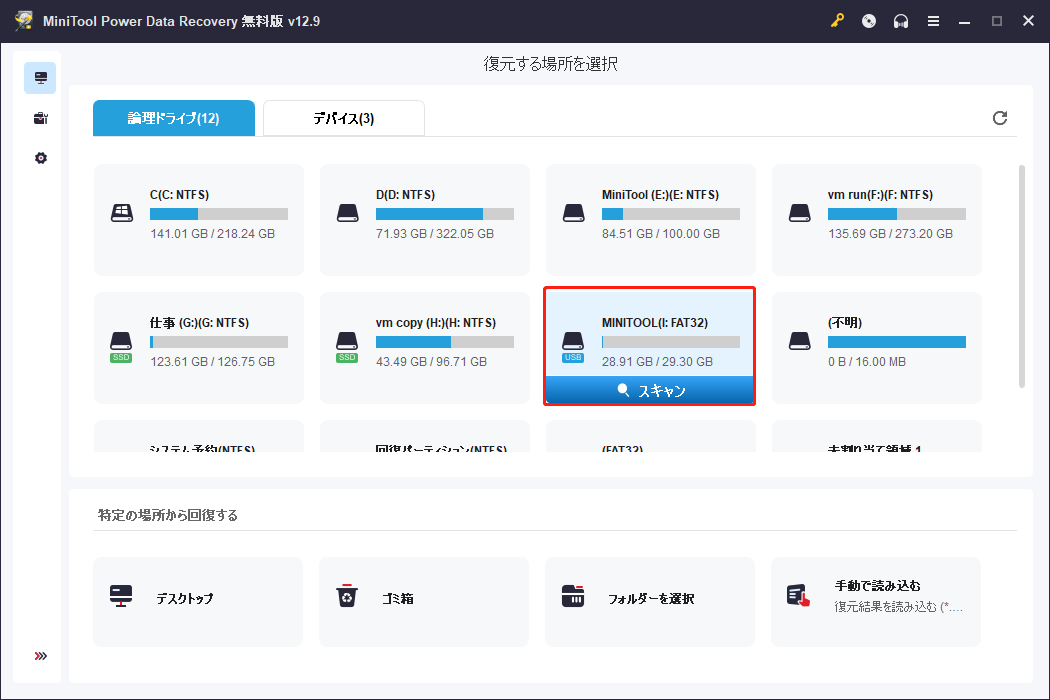The image size is (1050, 700).
Task: Select the data recovery monitor sidebar icon
Action: point(40,78)
